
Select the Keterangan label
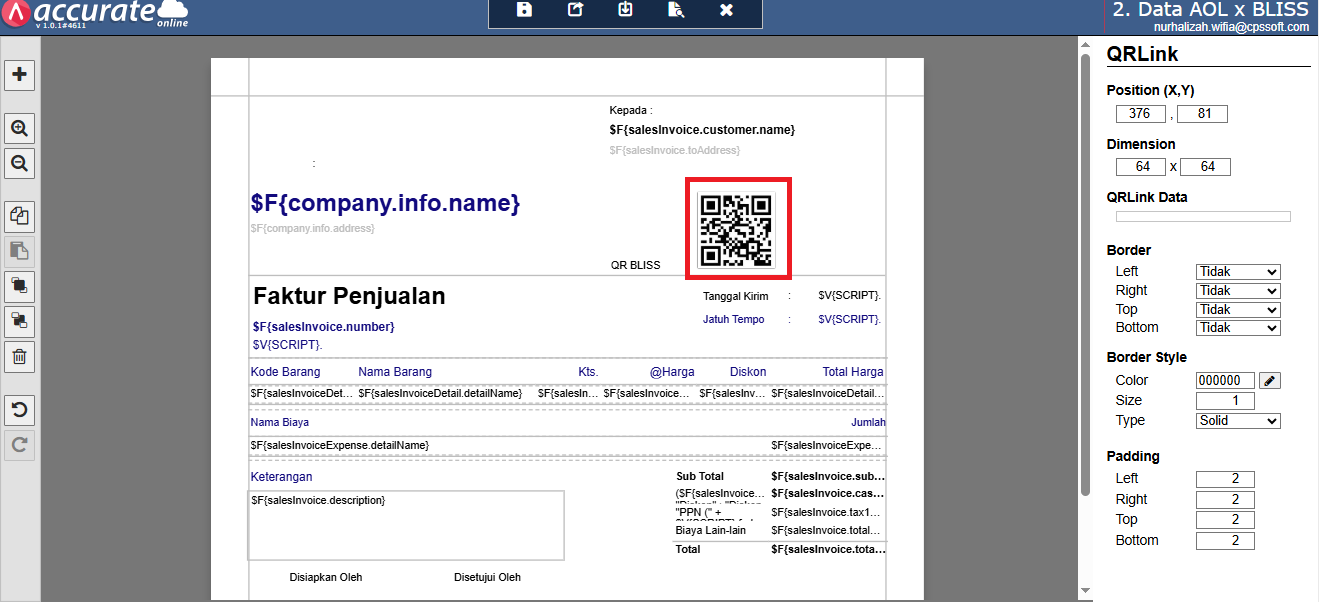point(281,478)
